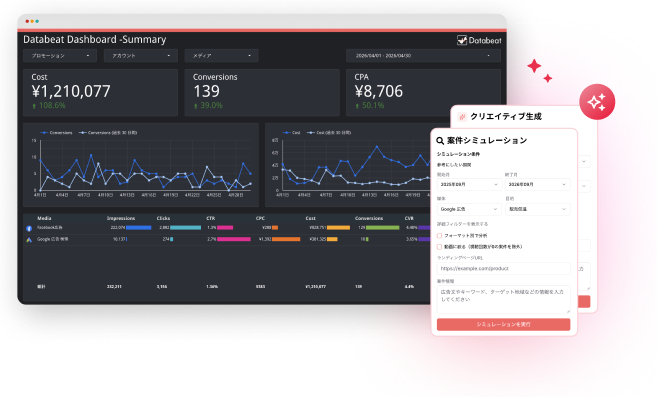Click the 案件情報 text area

click(503, 299)
